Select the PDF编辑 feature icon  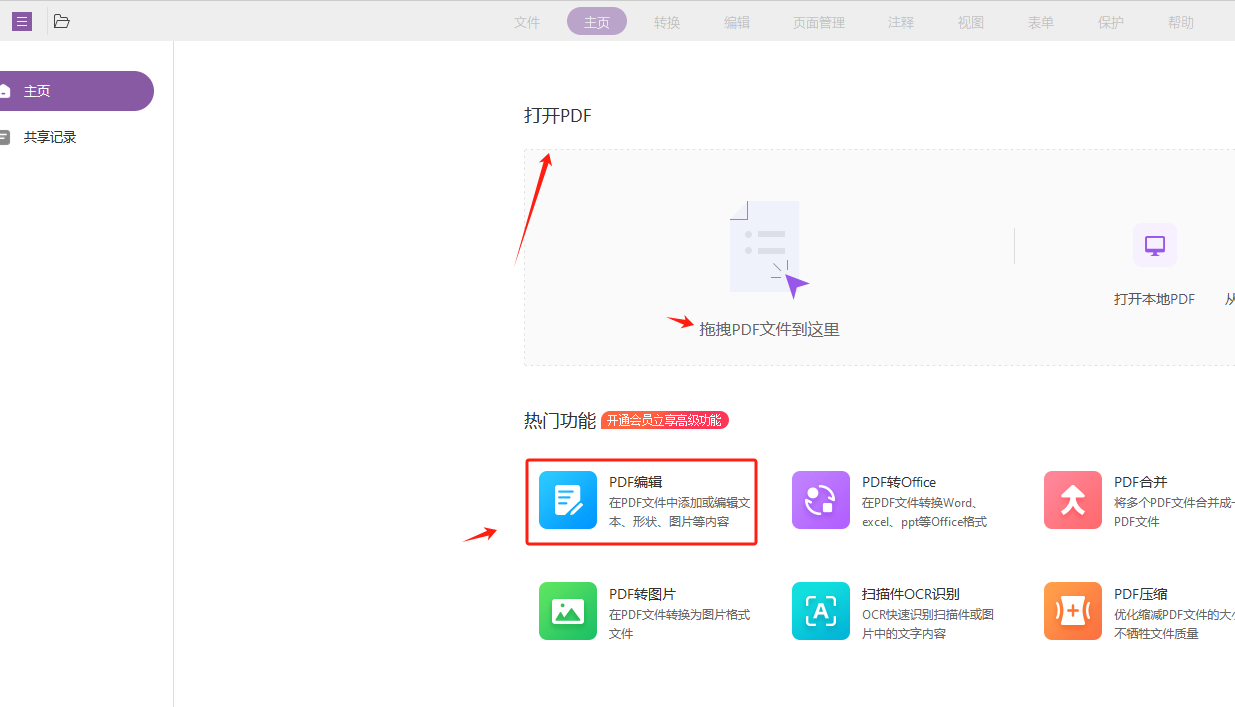pos(567,500)
